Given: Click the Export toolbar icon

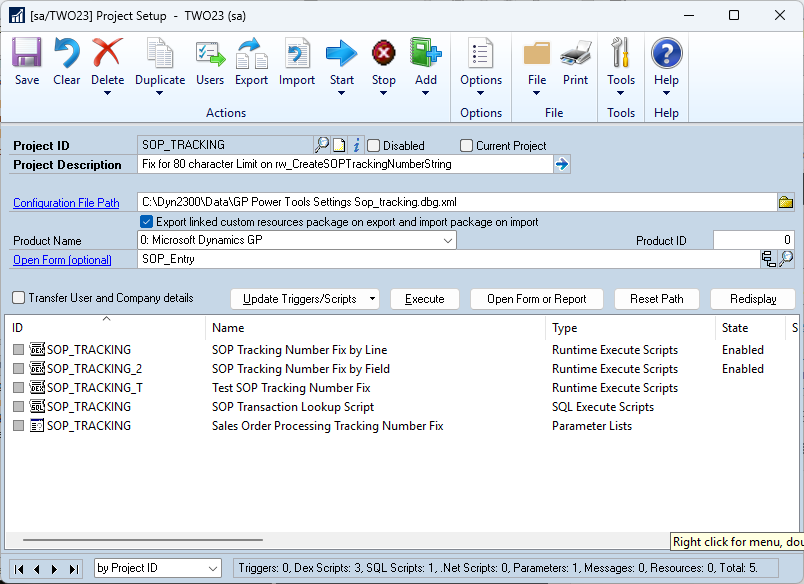Looking at the screenshot, I should click(251, 53).
